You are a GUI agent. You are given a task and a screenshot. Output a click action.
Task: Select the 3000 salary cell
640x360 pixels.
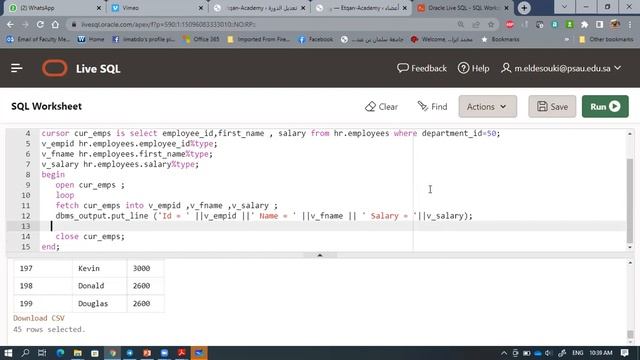(x=146, y=268)
